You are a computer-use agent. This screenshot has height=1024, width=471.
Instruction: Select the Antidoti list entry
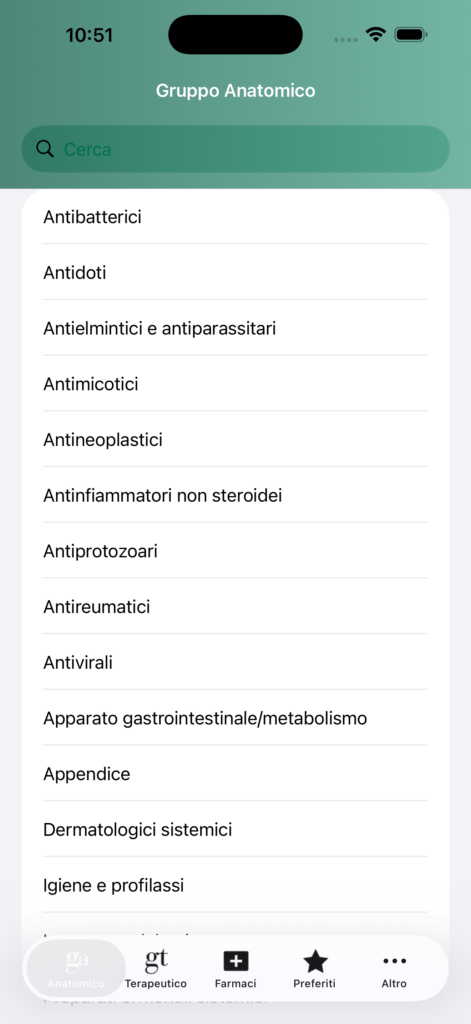coord(235,272)
